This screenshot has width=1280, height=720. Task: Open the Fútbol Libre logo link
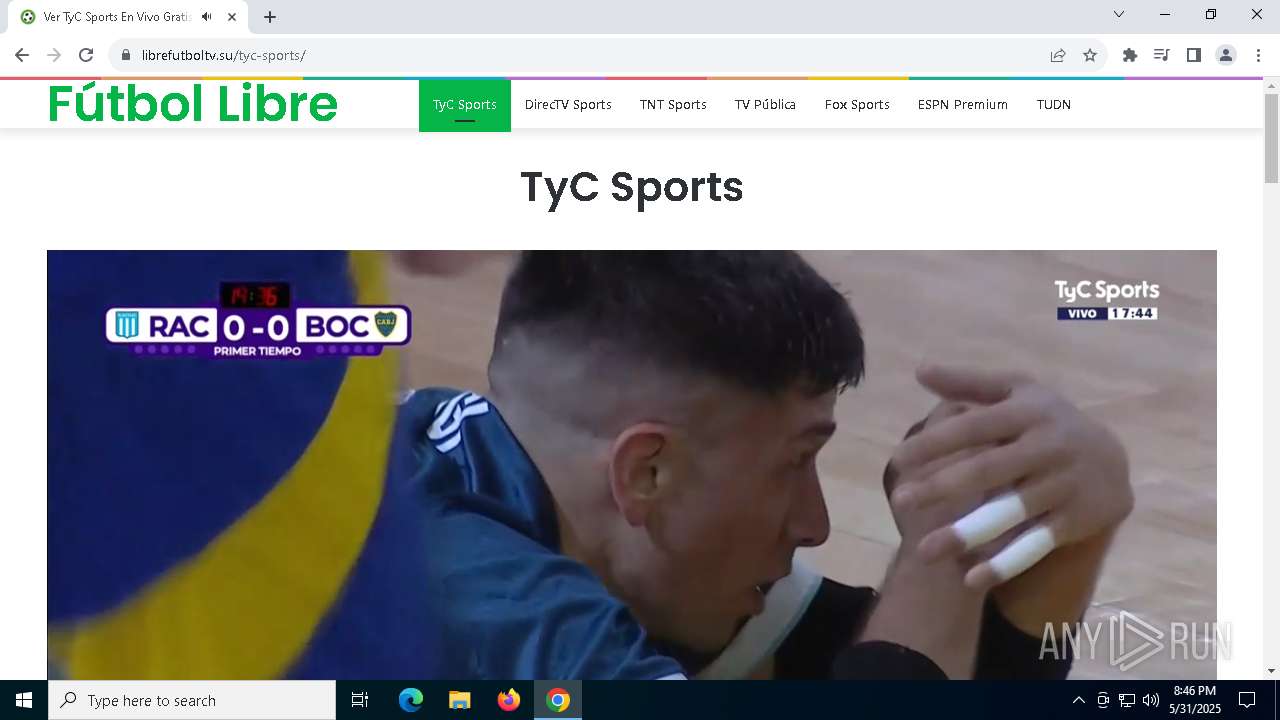[193, 103]
